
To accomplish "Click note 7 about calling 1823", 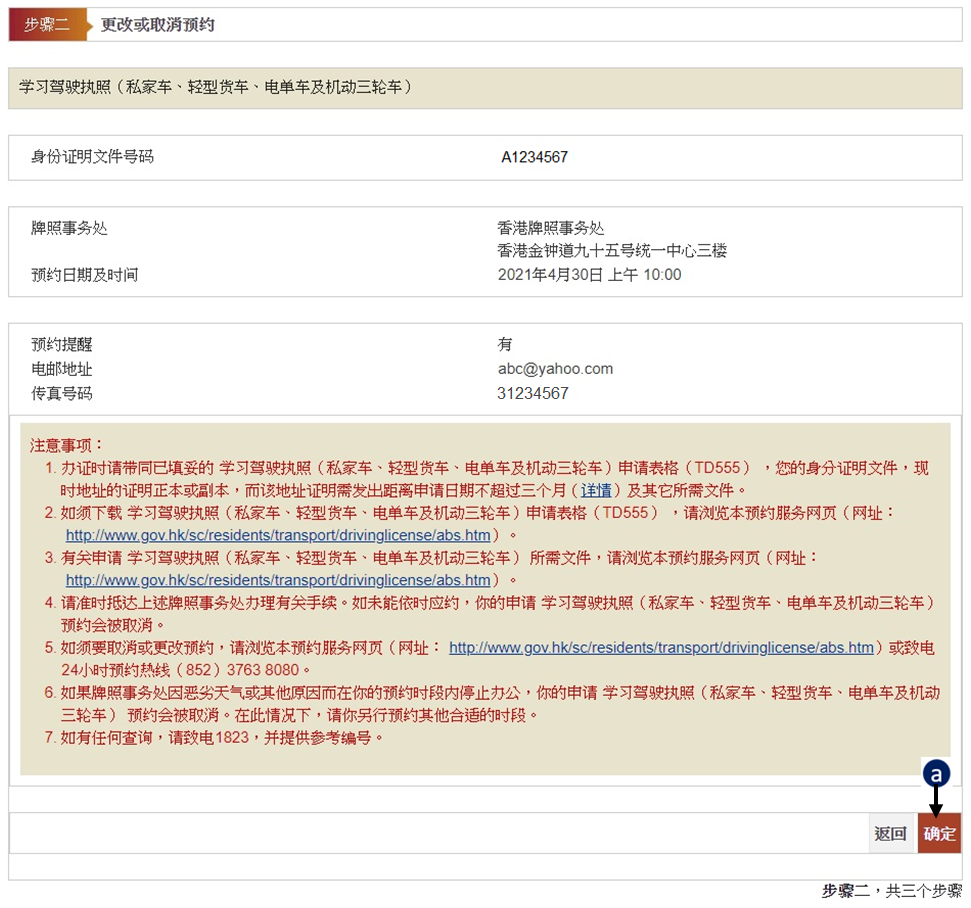I will (214, 738).
